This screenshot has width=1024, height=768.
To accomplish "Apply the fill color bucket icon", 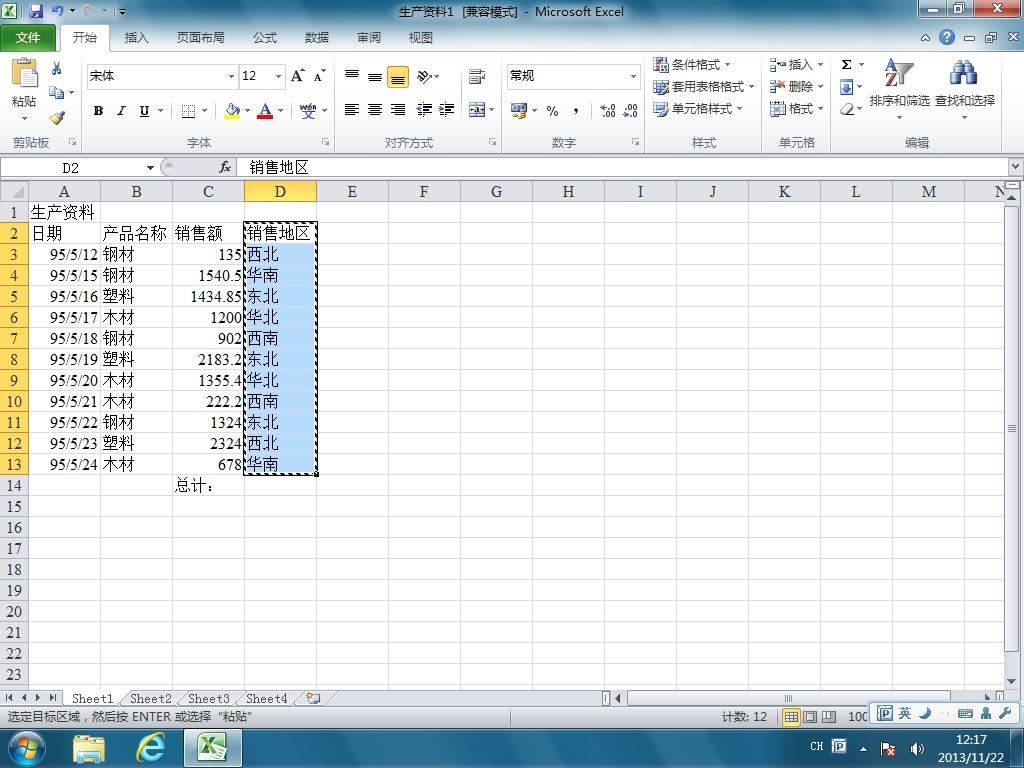I will (232, 110).
